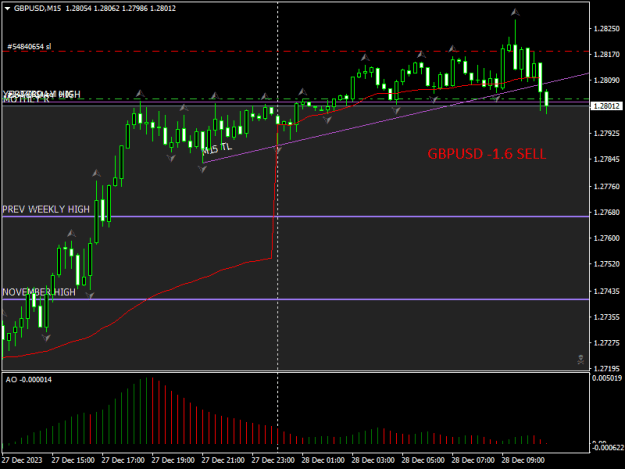Click the -0.000622 AO scale value
Image resolution: width=625 pixels, height=469 pixels.
[607, 448]
